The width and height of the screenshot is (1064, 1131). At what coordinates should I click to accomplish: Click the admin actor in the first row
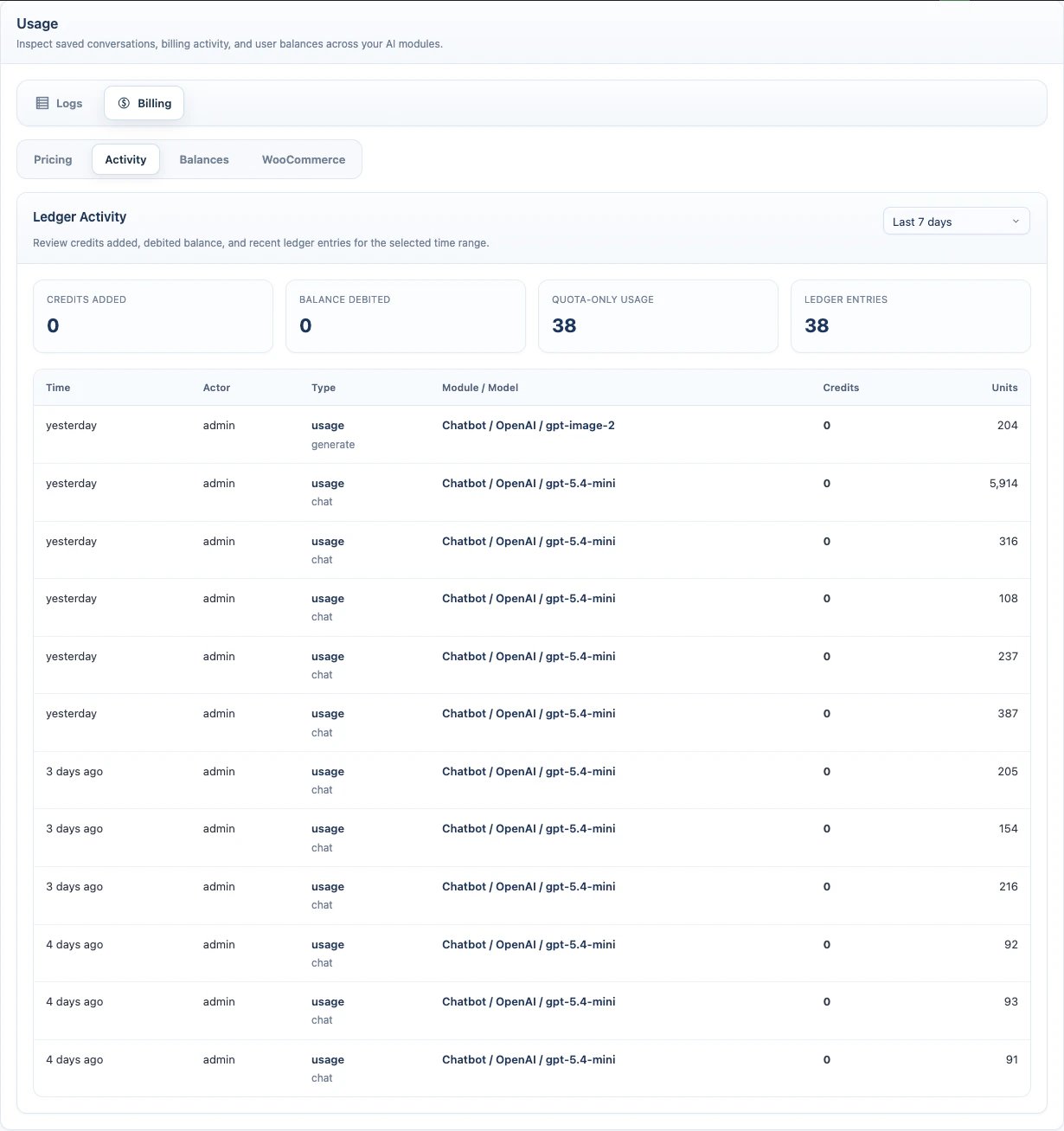[218, 425]
